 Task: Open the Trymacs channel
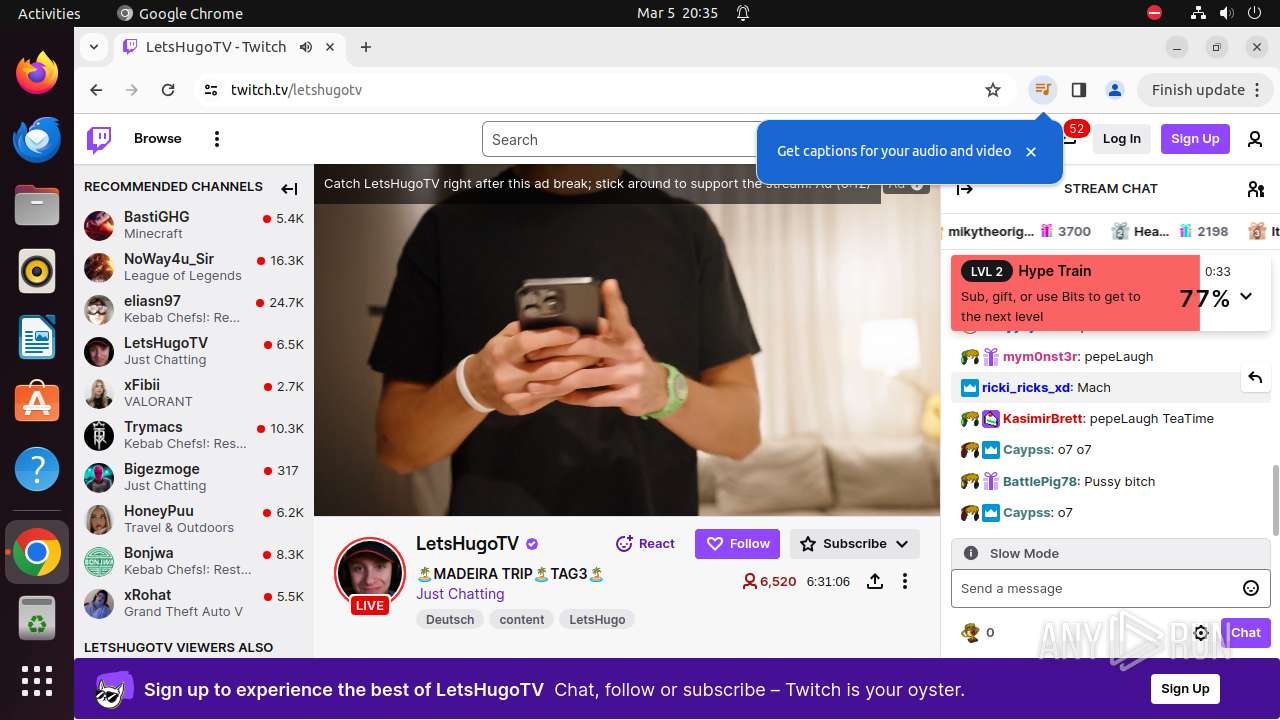tap(194, 435)
